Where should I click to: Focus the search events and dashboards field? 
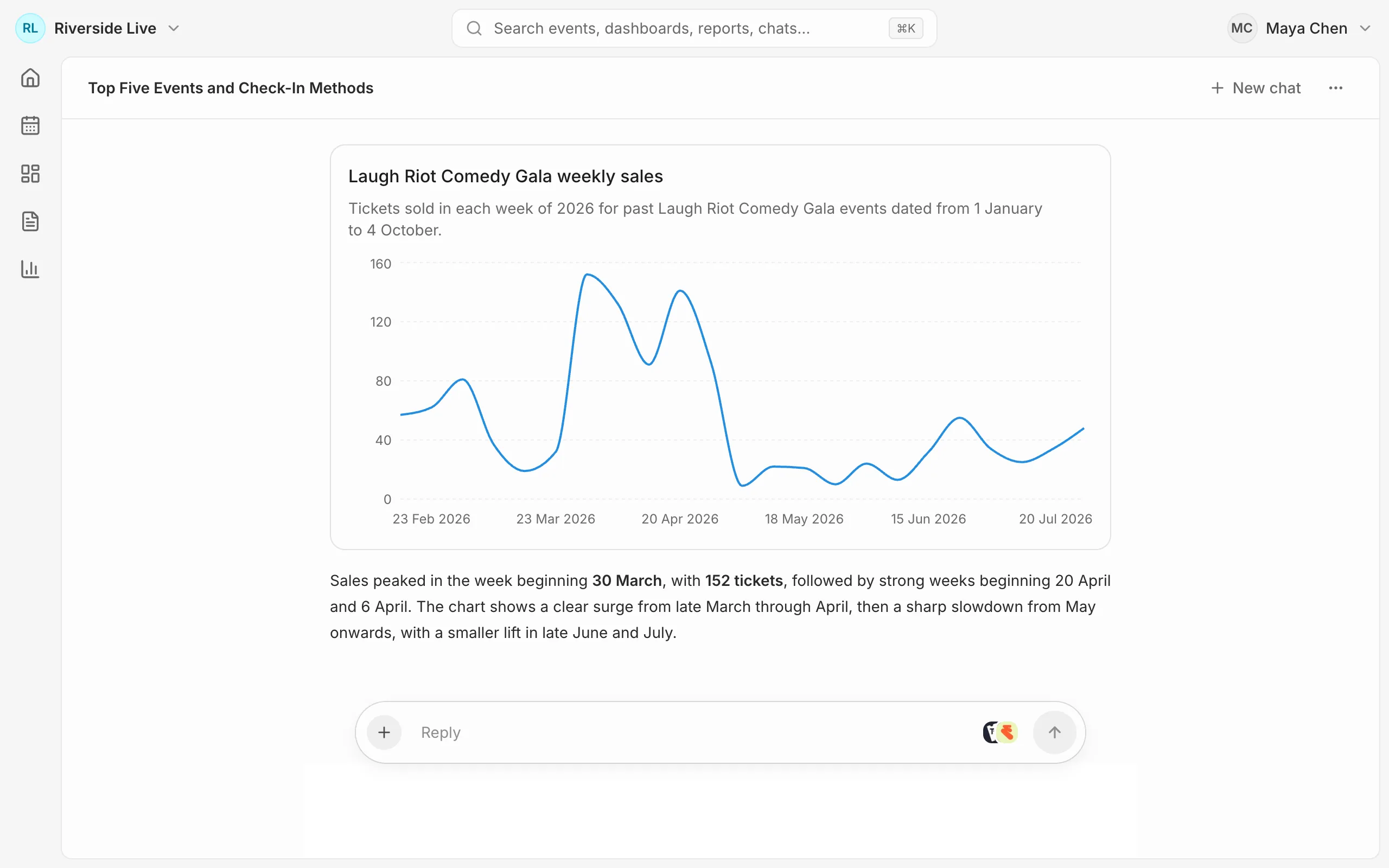click(694, 28)
